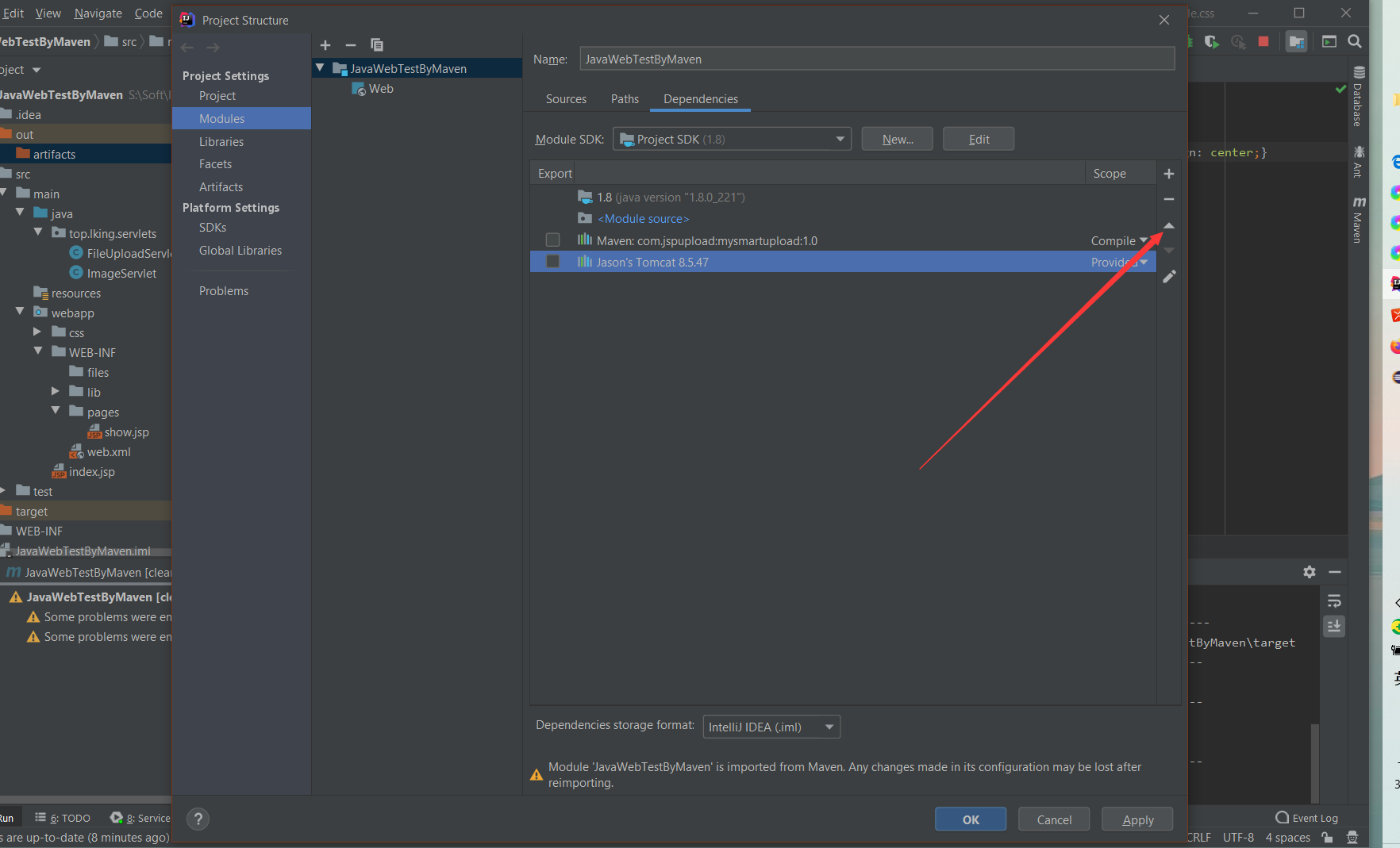Remove selected module with minus icon
1400x848 pixels.
click(x=351, y=45)
